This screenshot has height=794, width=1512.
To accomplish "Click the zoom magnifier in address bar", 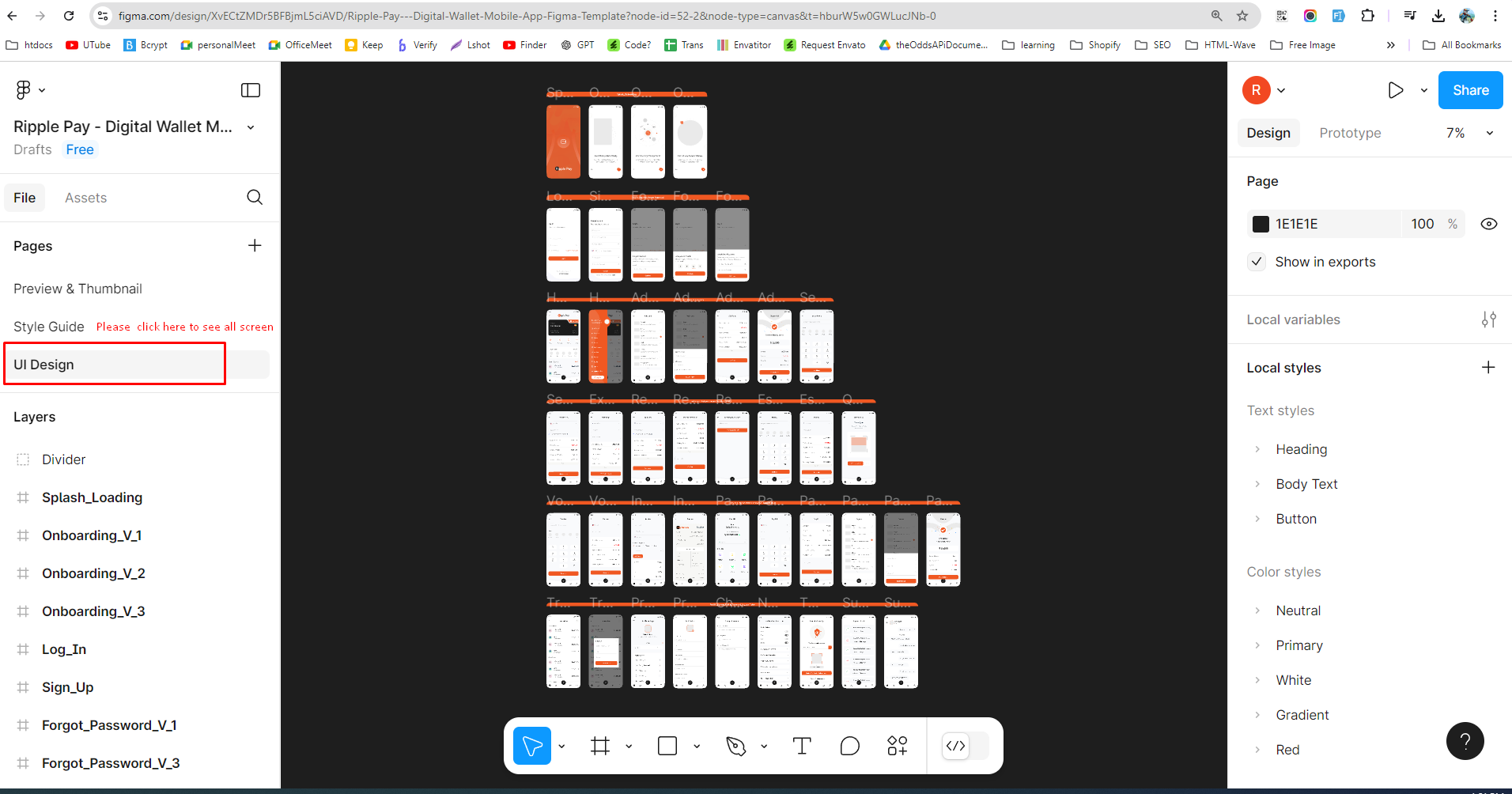I will (1217, 16).
